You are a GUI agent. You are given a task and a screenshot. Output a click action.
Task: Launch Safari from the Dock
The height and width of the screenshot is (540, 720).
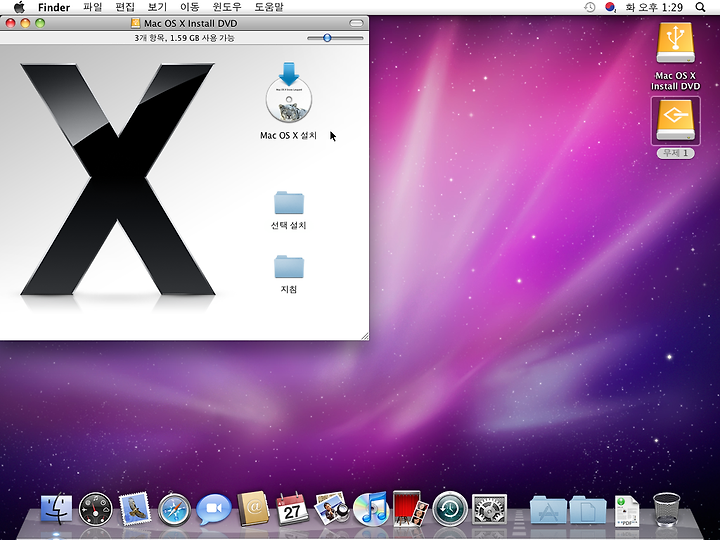pyautogui.click(x=174, y=509)
